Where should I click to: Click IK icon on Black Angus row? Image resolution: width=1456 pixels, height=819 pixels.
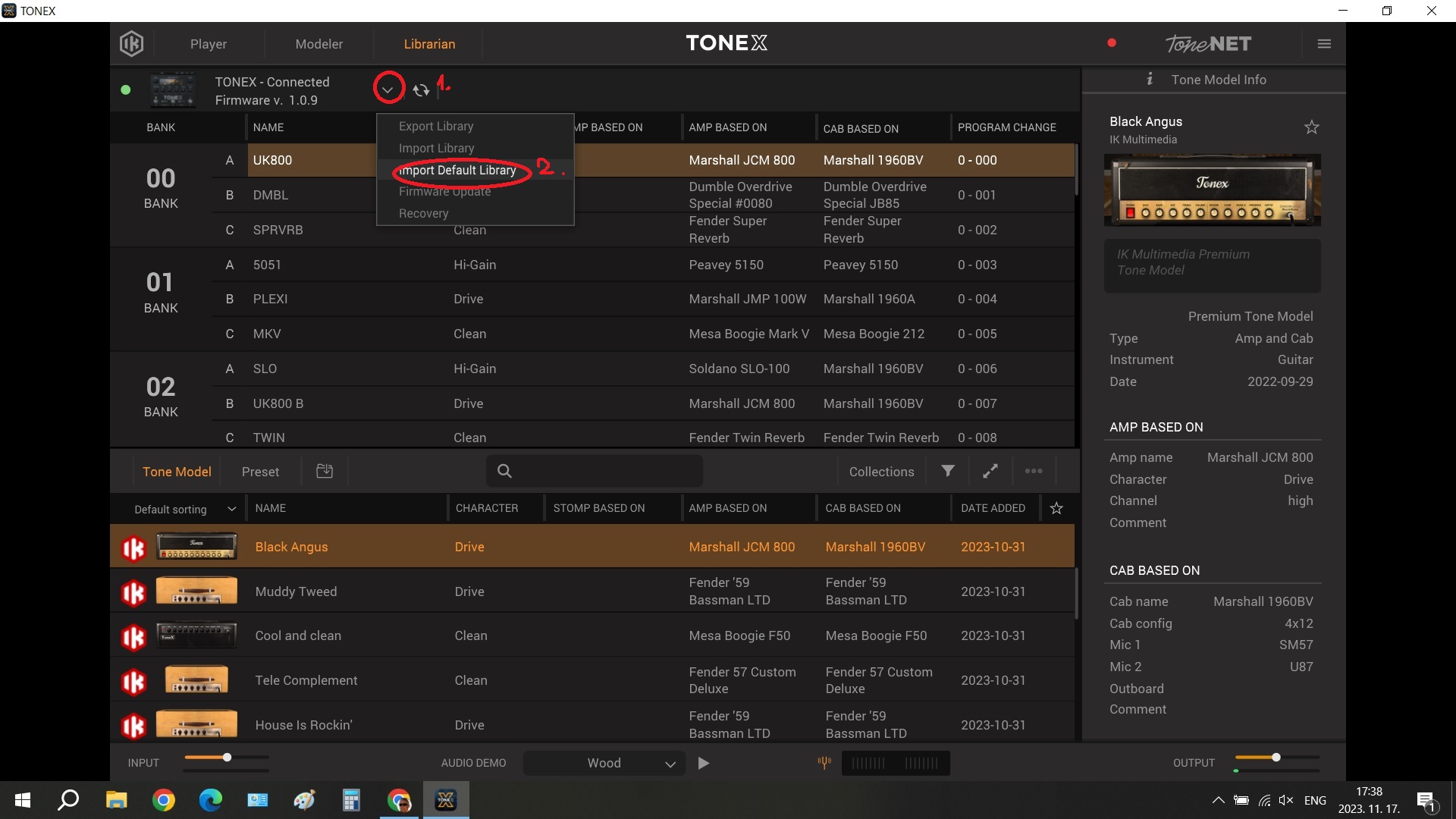tap(133, 548)
